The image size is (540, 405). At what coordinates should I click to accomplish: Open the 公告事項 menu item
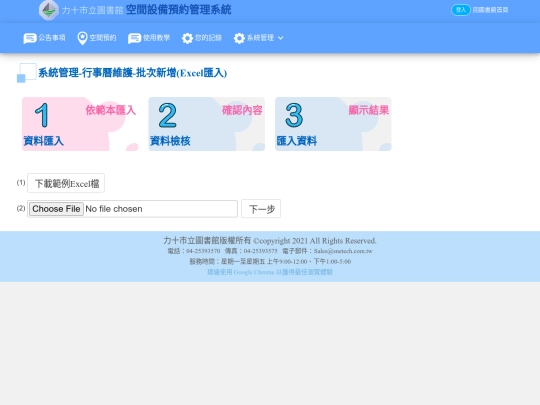pos(44,38)
